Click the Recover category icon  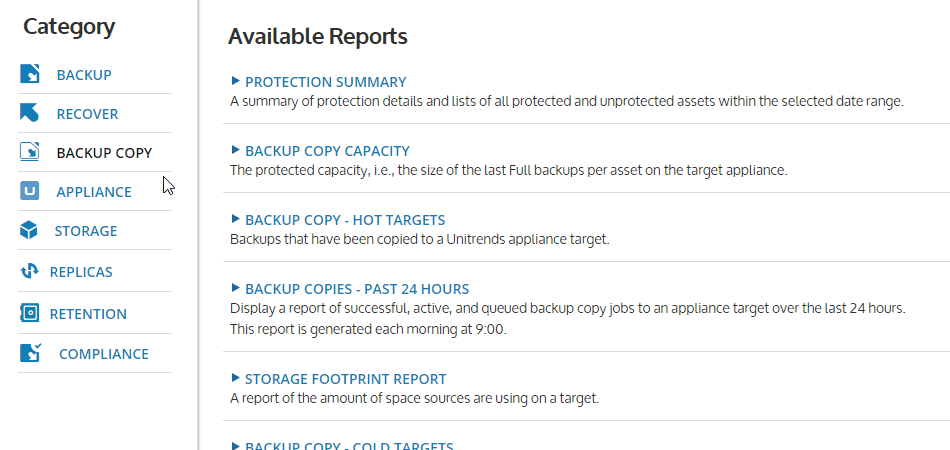[30, 113]
